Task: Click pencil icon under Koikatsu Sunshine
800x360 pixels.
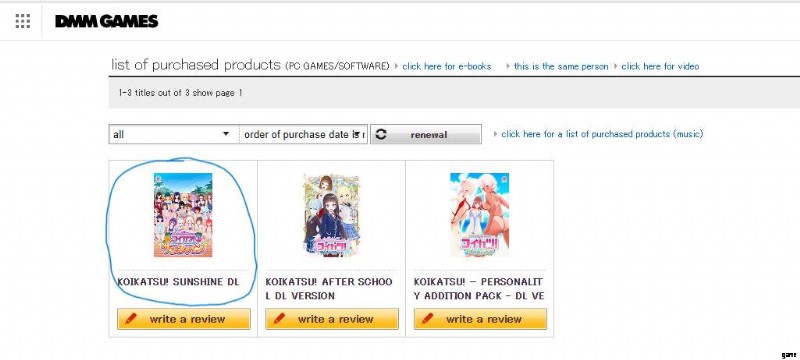Action: click(x=131, y=319)
